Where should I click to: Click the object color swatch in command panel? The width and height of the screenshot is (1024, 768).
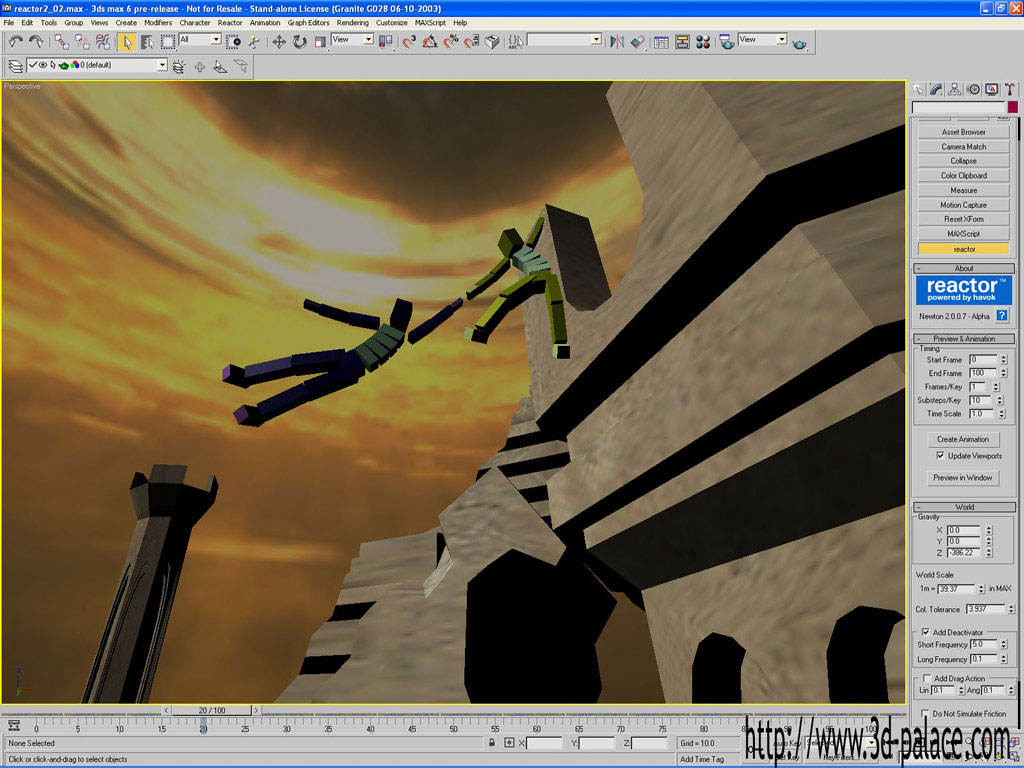(x=1012, y=106)
